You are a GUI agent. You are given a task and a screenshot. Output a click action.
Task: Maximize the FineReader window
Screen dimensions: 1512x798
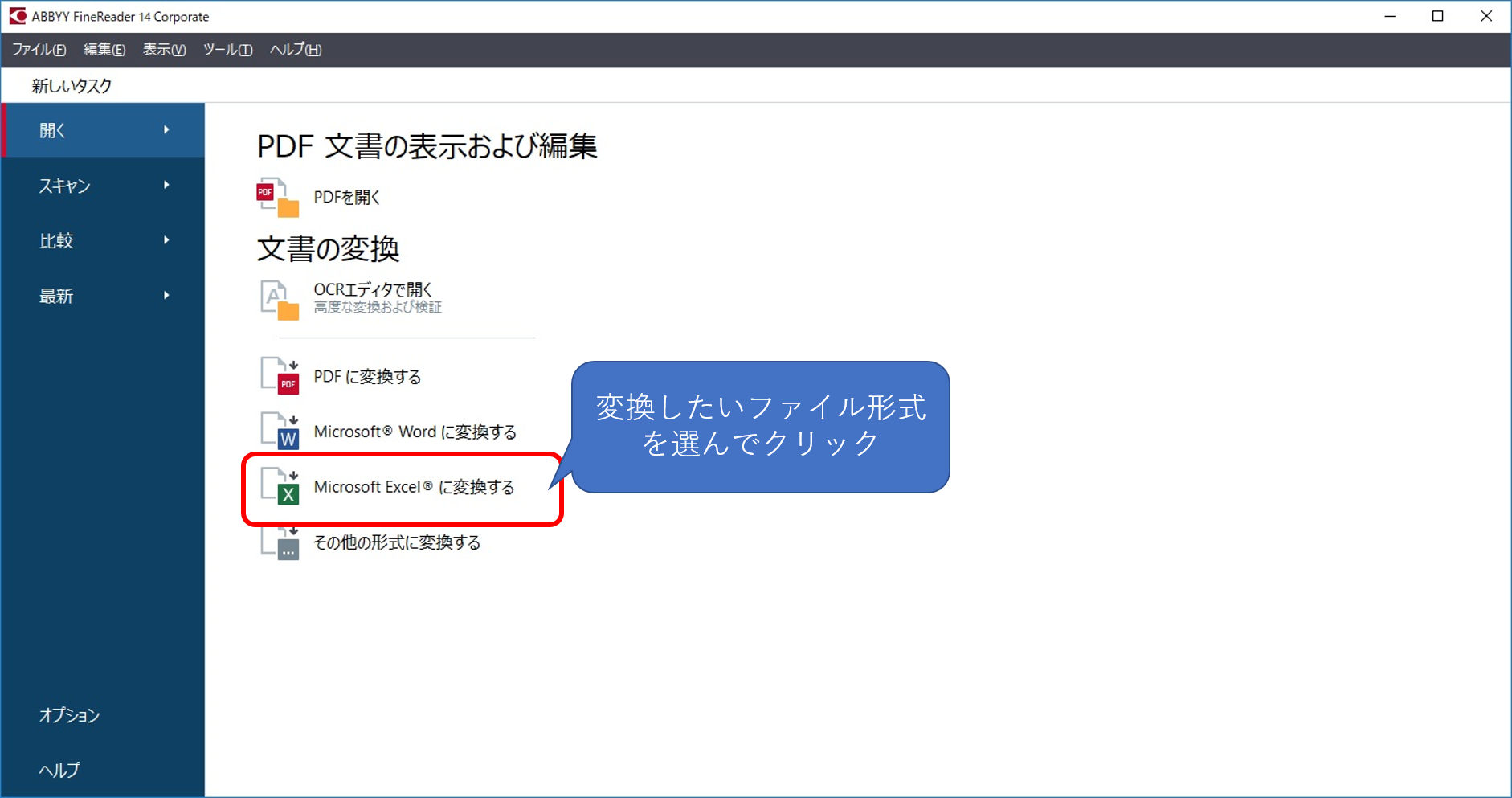(1438, 16)
